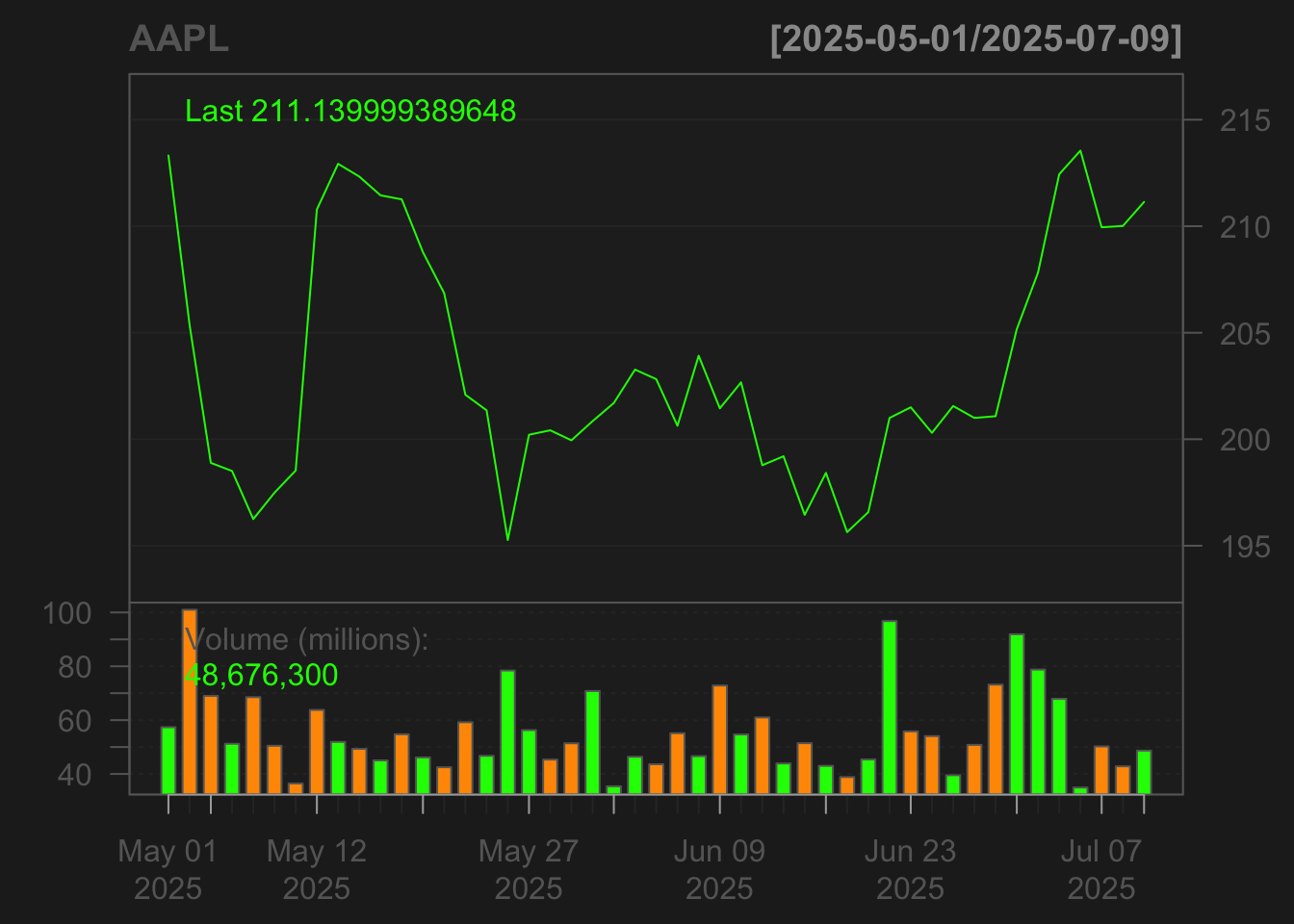Click the 210 price axis label
Image resolution: width=1294 pixels, height=924 pixels.
(1245, 227)
